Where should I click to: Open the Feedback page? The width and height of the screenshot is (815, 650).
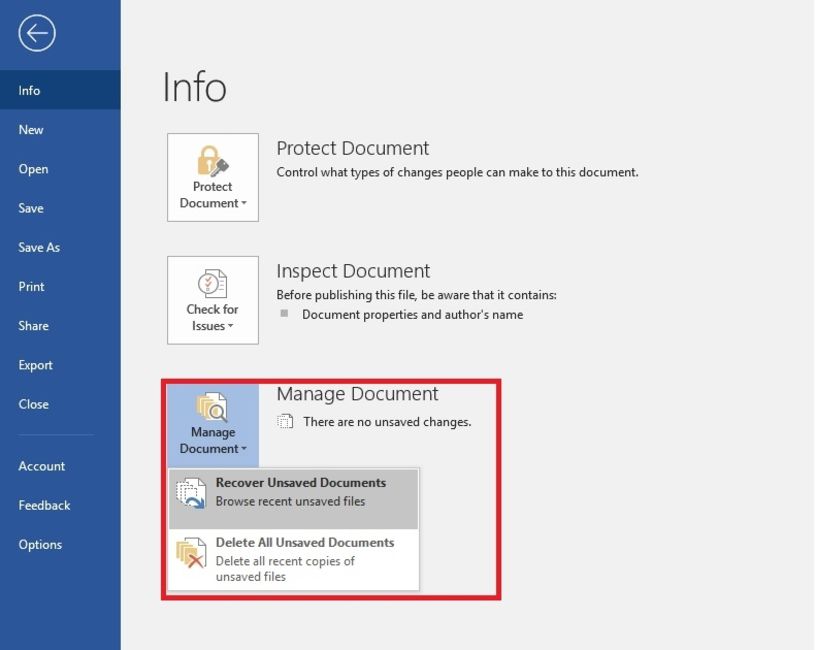[x=60, y=506]
